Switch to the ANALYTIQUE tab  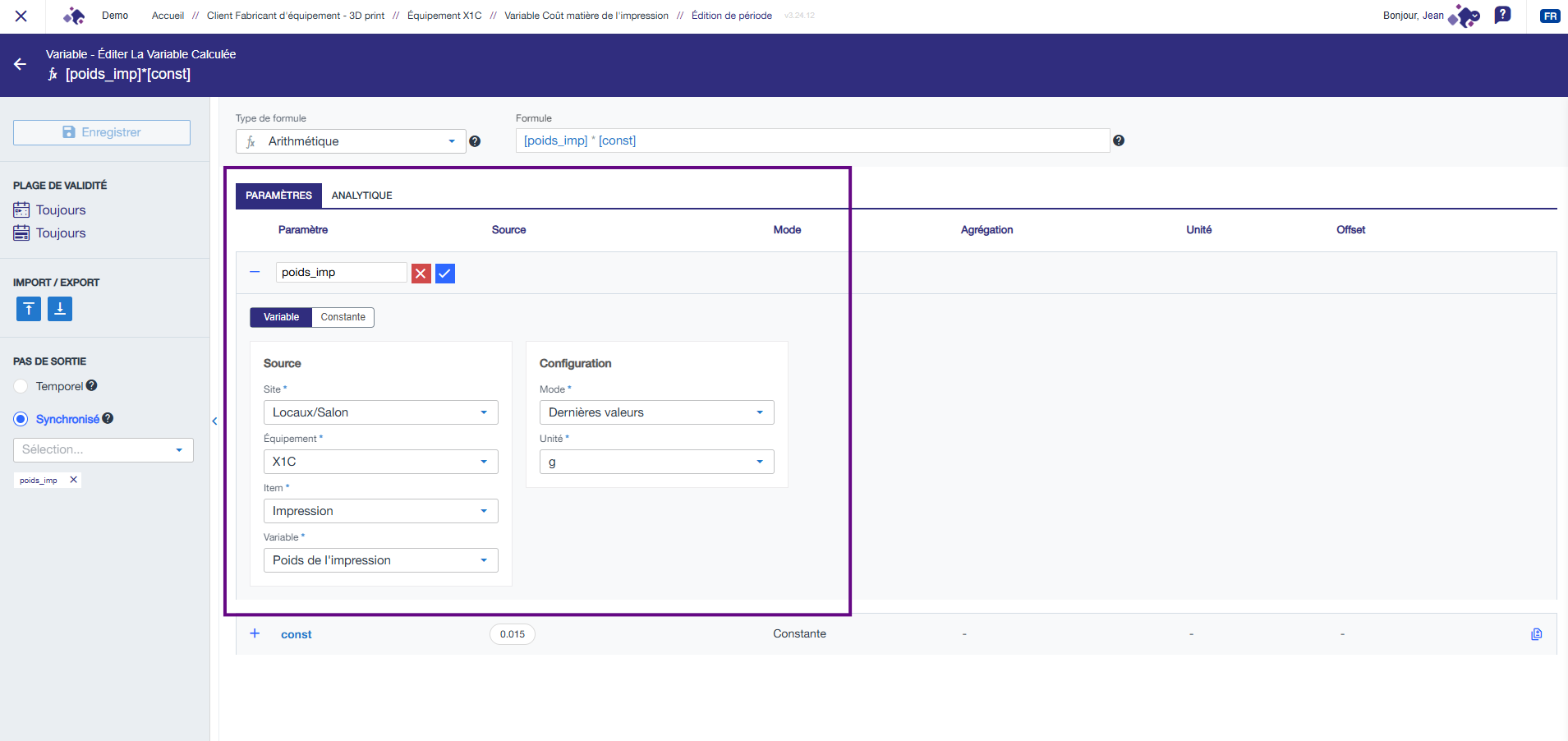click(362, 196)
